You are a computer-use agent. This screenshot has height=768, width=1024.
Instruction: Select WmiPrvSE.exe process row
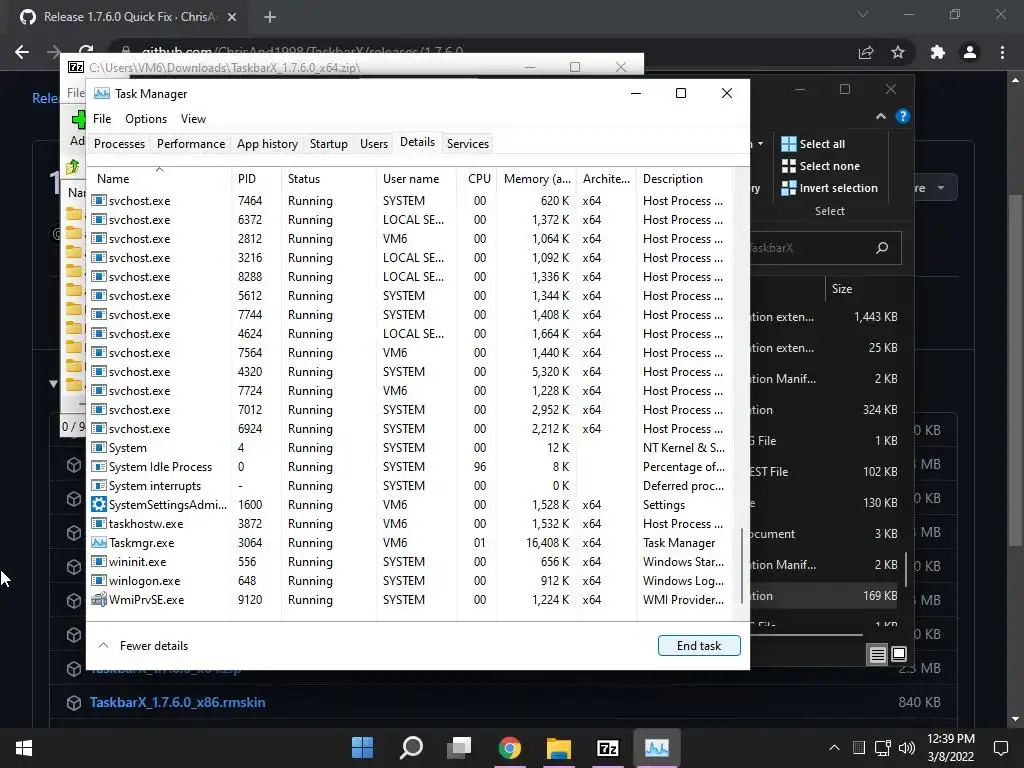(x=409, y=600)
